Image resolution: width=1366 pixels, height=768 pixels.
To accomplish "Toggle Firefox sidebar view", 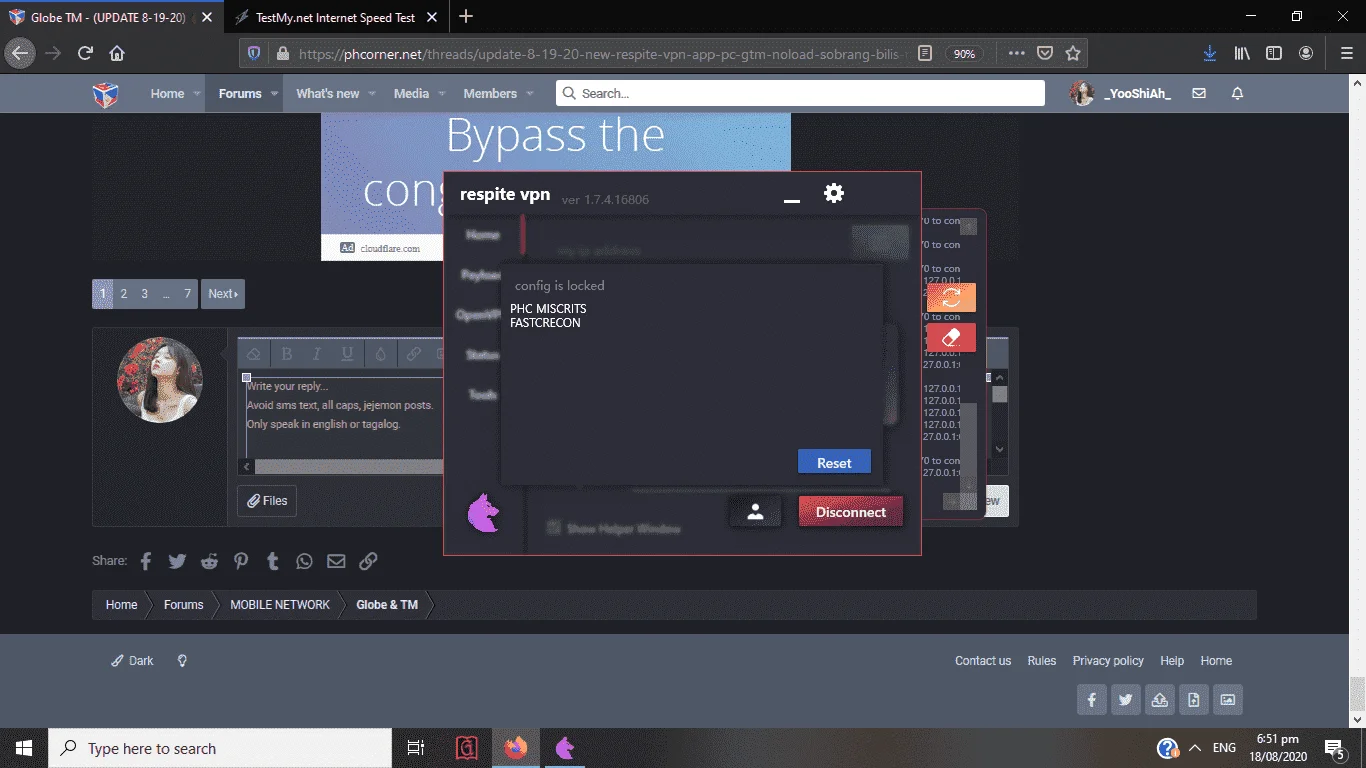I will 1274,53.
